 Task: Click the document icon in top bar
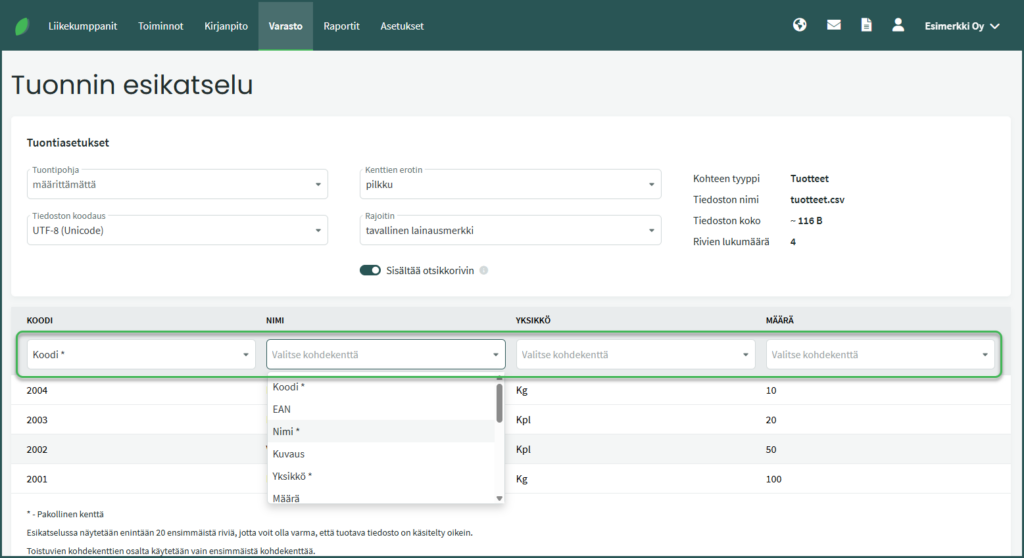coord(866,26)
